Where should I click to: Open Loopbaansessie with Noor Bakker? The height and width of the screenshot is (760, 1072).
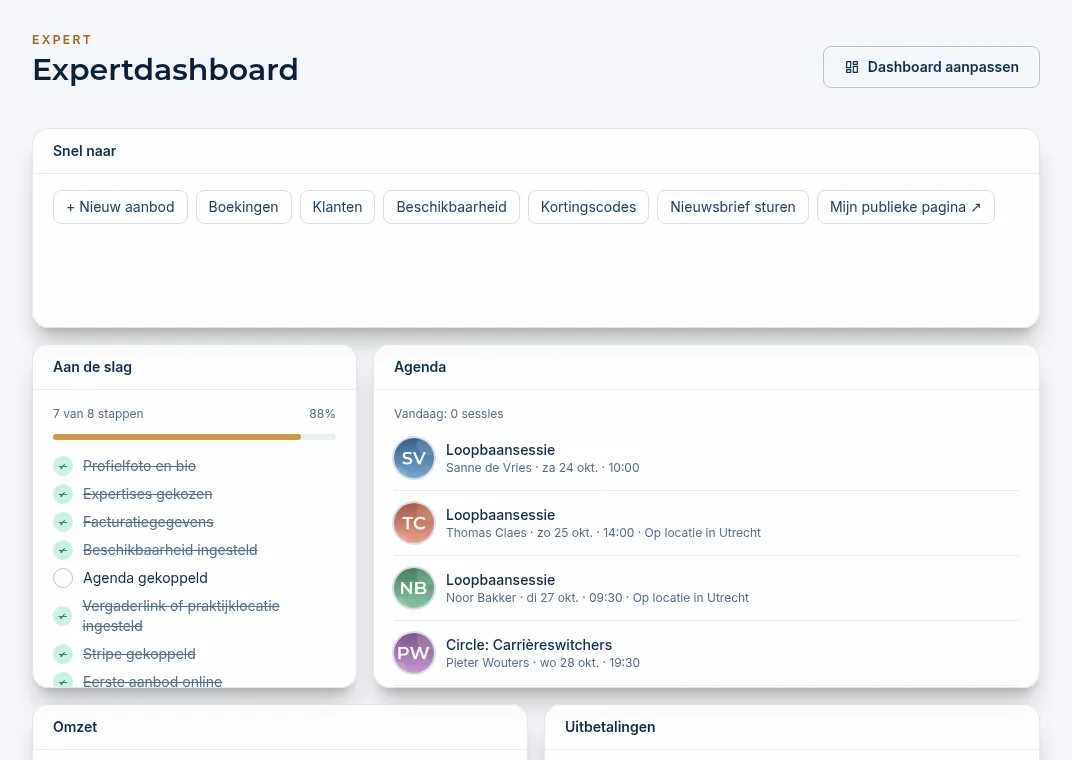click(500, 580)
